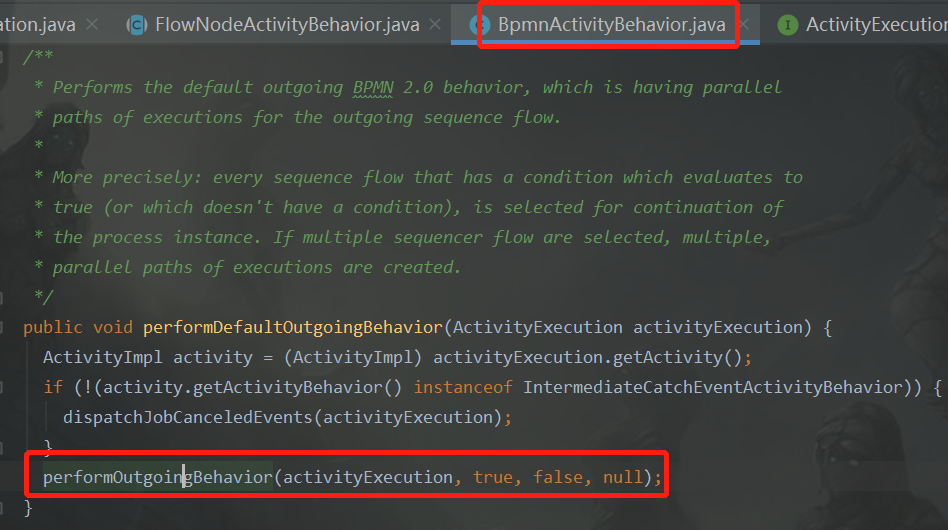Click IntermediateCatchEventActivityBehavior class reference
The image size is (948, 530).
tap(713, 387)
